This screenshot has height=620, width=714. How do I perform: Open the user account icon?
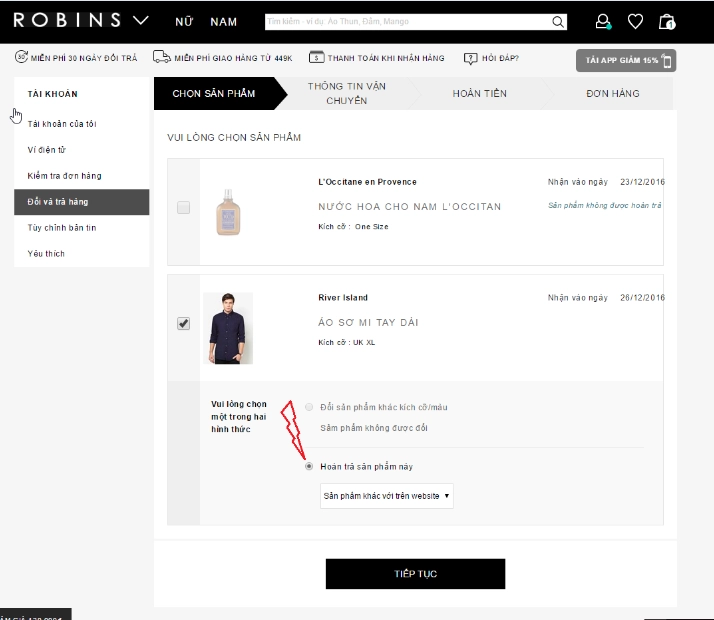603,21
